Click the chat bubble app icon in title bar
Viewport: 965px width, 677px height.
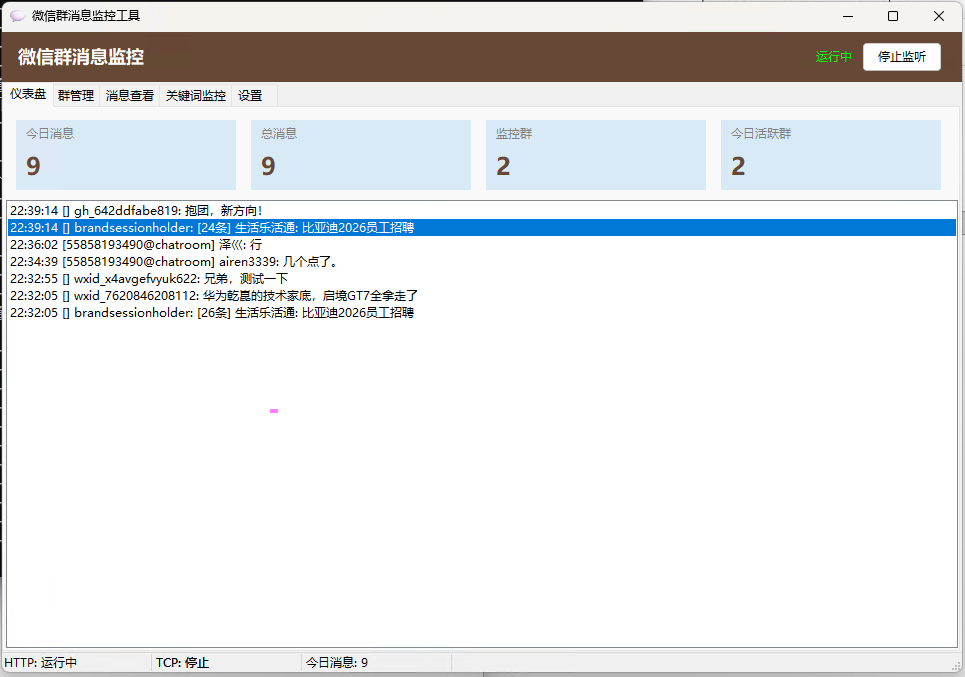coord(17,16)
